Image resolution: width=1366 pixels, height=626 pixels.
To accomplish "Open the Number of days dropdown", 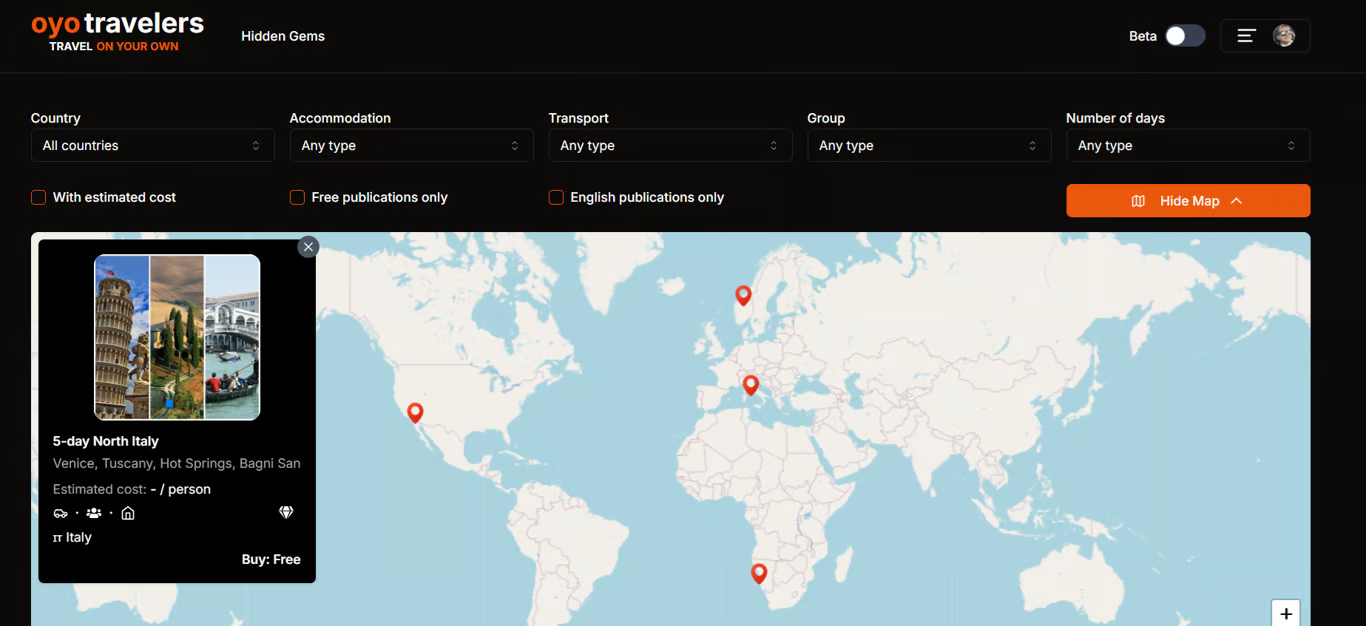I will coord(1187,146).
